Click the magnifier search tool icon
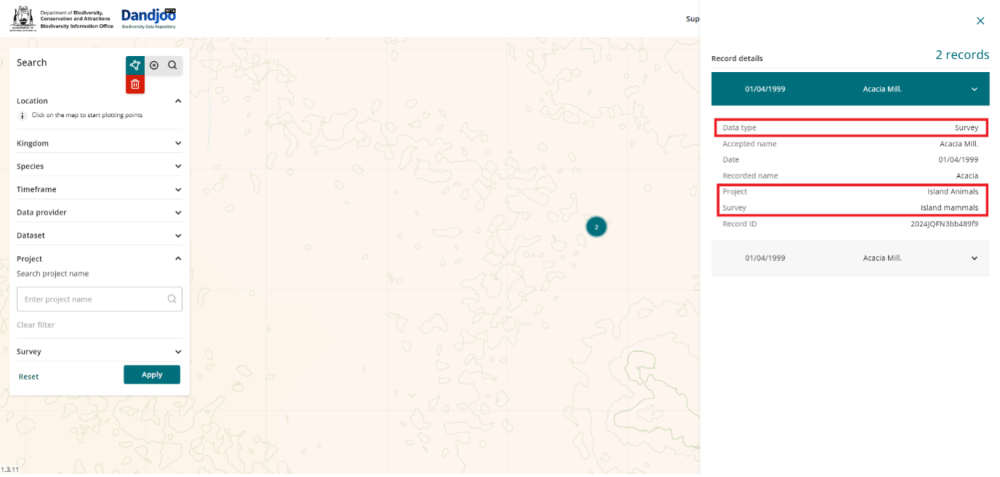Screen dimensions: 1000x477 [x=172, y=65]
